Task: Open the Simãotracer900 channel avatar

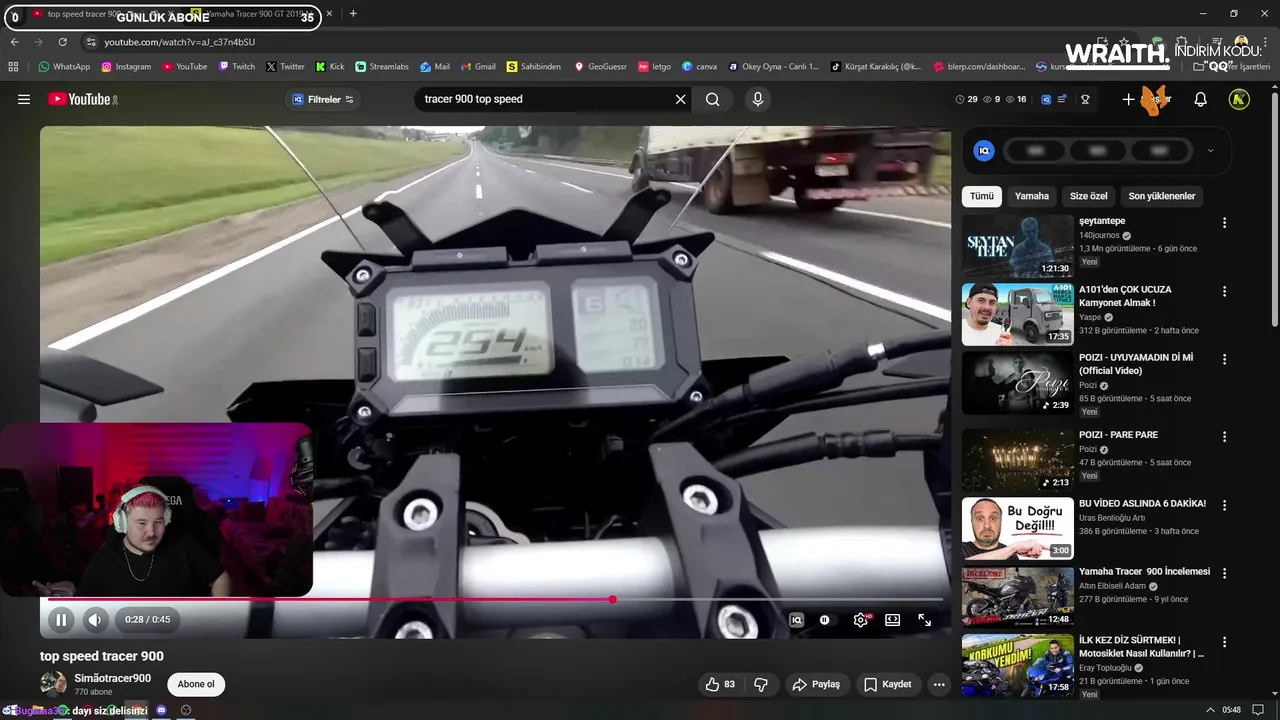Action: (x=53, y=684)
